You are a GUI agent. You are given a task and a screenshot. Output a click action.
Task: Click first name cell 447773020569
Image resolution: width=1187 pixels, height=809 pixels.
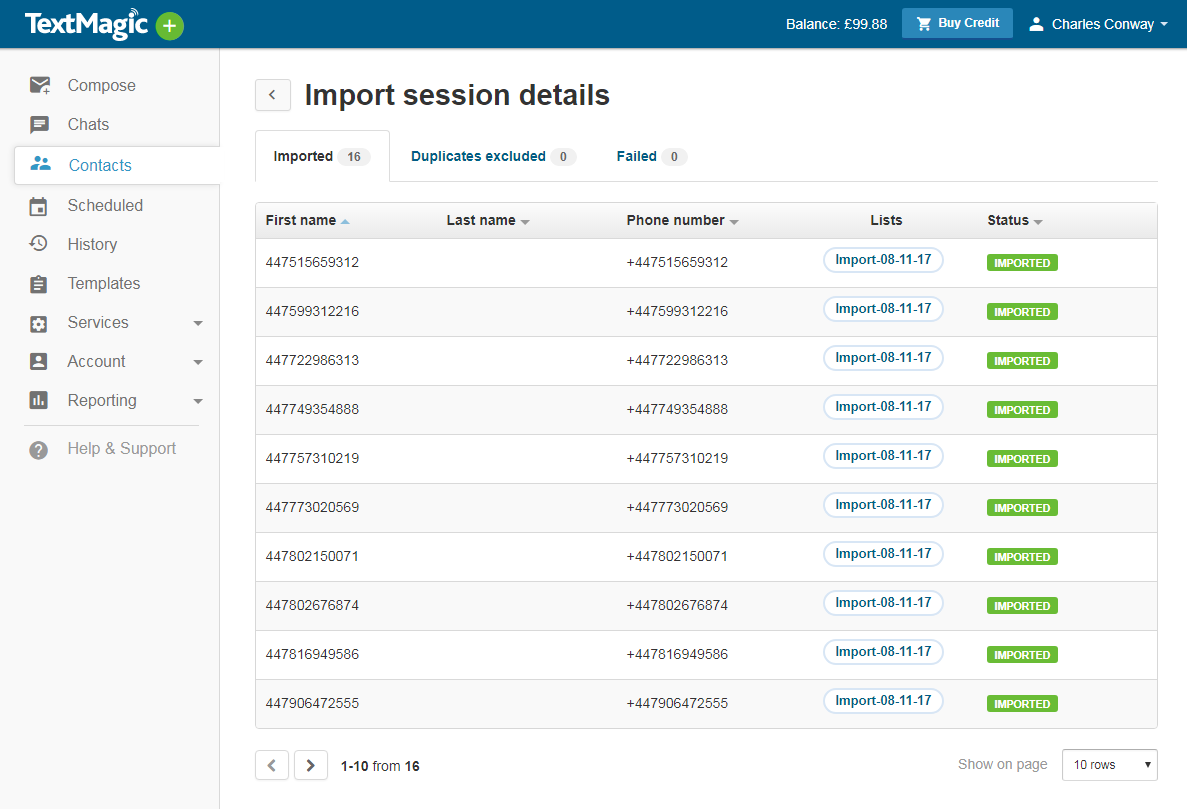pyautogui.click(x=312, y=507)
